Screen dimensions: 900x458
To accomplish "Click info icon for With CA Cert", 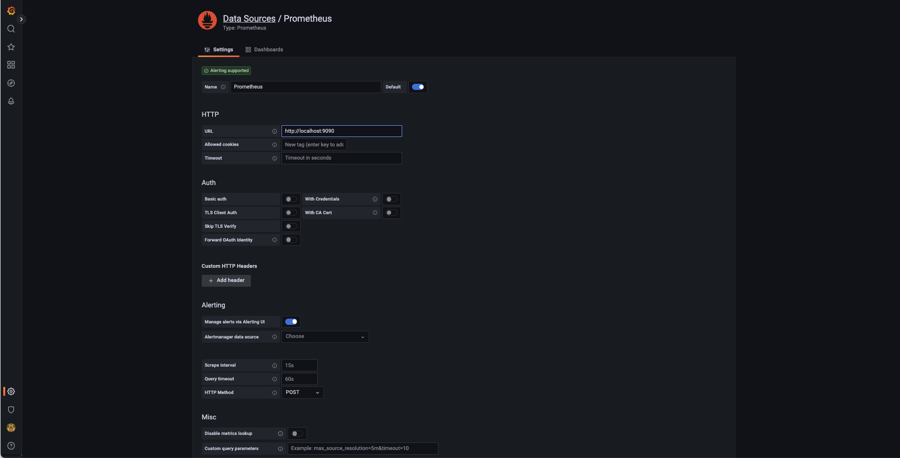I will [x=375, y=213].
